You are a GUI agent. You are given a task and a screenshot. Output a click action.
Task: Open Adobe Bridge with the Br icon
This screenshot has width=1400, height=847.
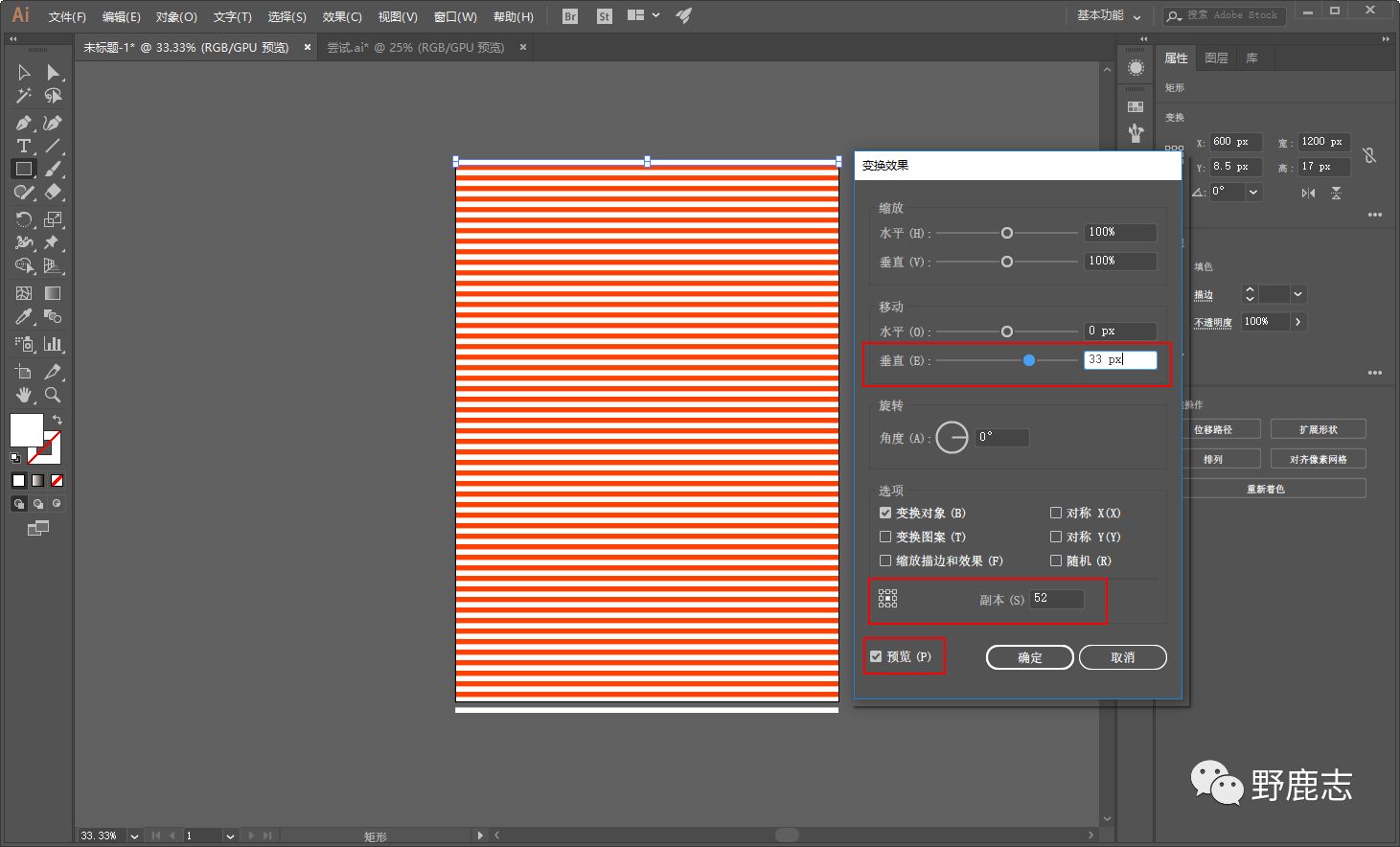tap(570, 16)
